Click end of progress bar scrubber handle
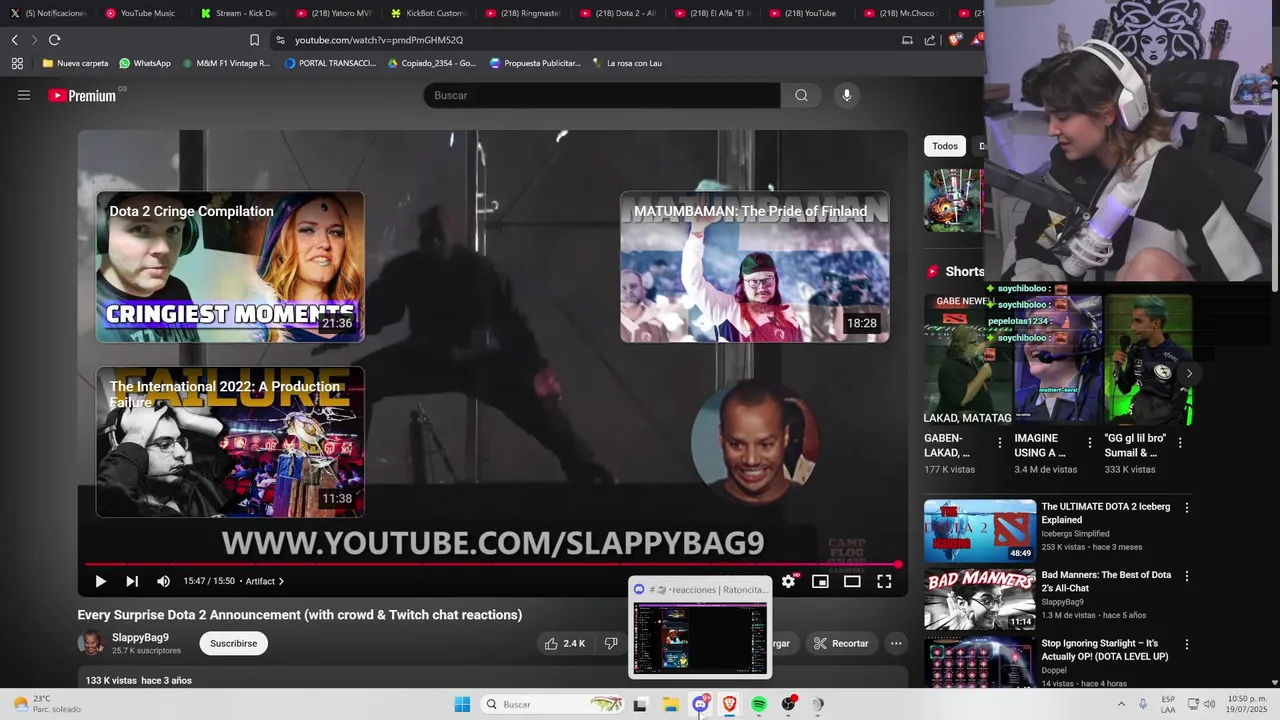Screen dimensions: 1280x720 898,565
